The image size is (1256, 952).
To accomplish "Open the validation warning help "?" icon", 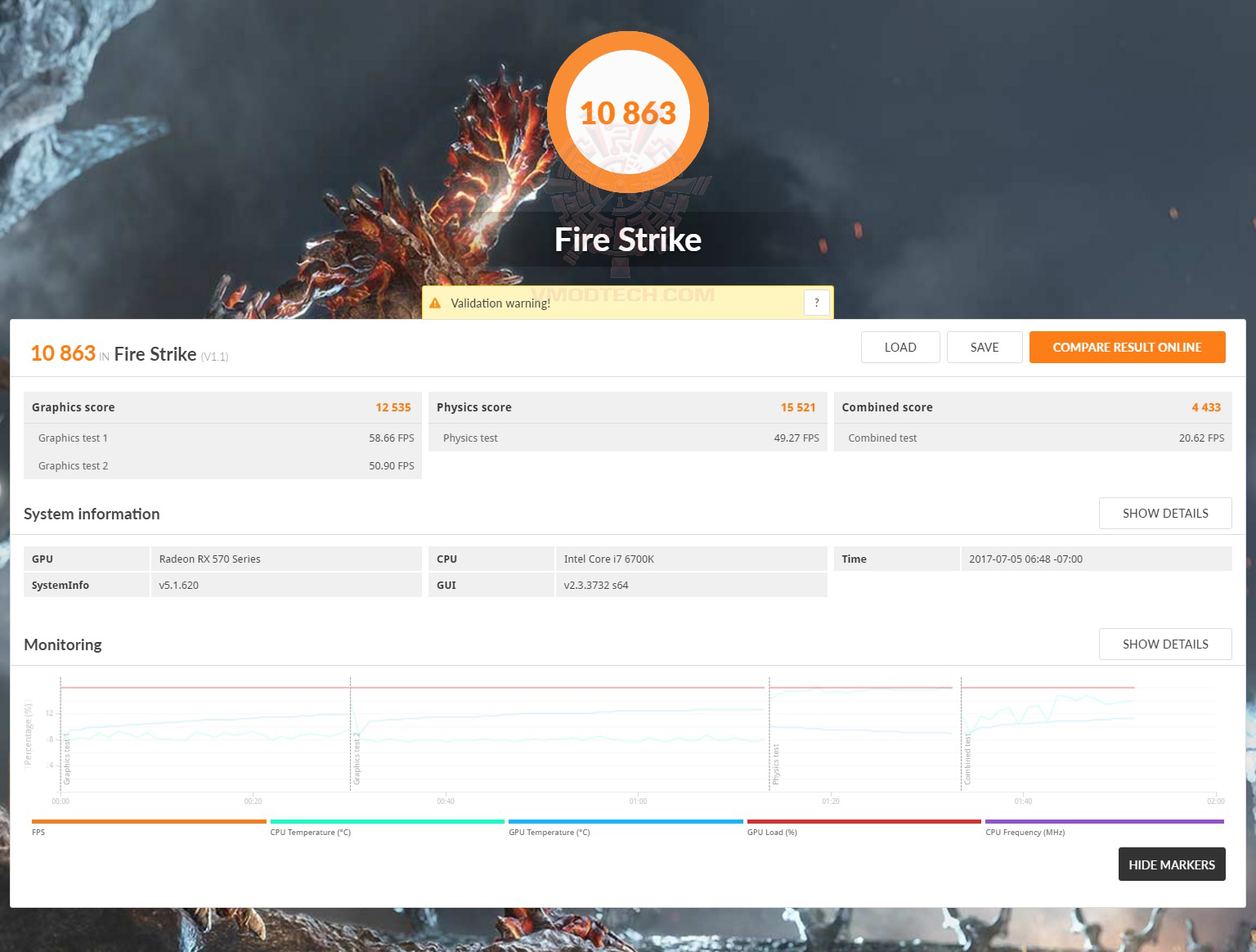I will click(815, 302).
